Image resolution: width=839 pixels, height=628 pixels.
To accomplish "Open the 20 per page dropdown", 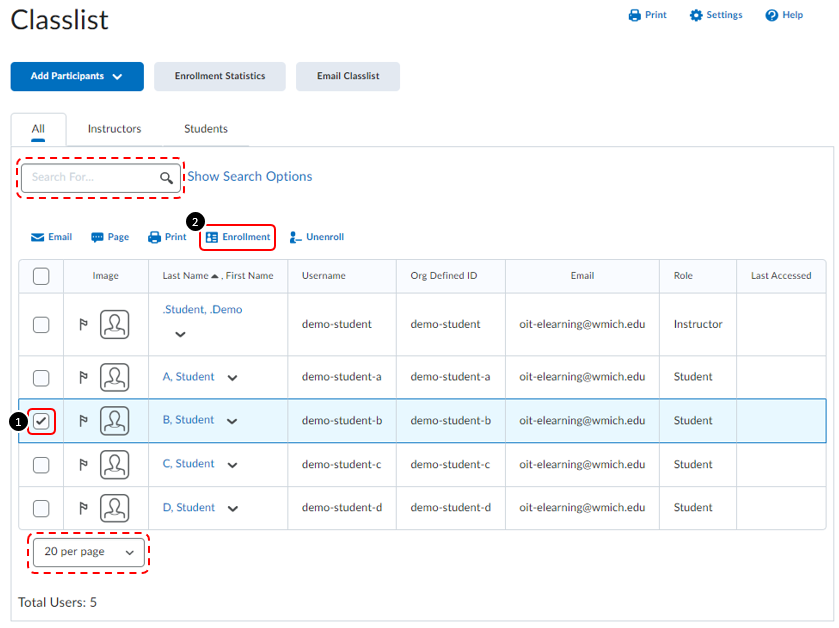I will [88, 551].
